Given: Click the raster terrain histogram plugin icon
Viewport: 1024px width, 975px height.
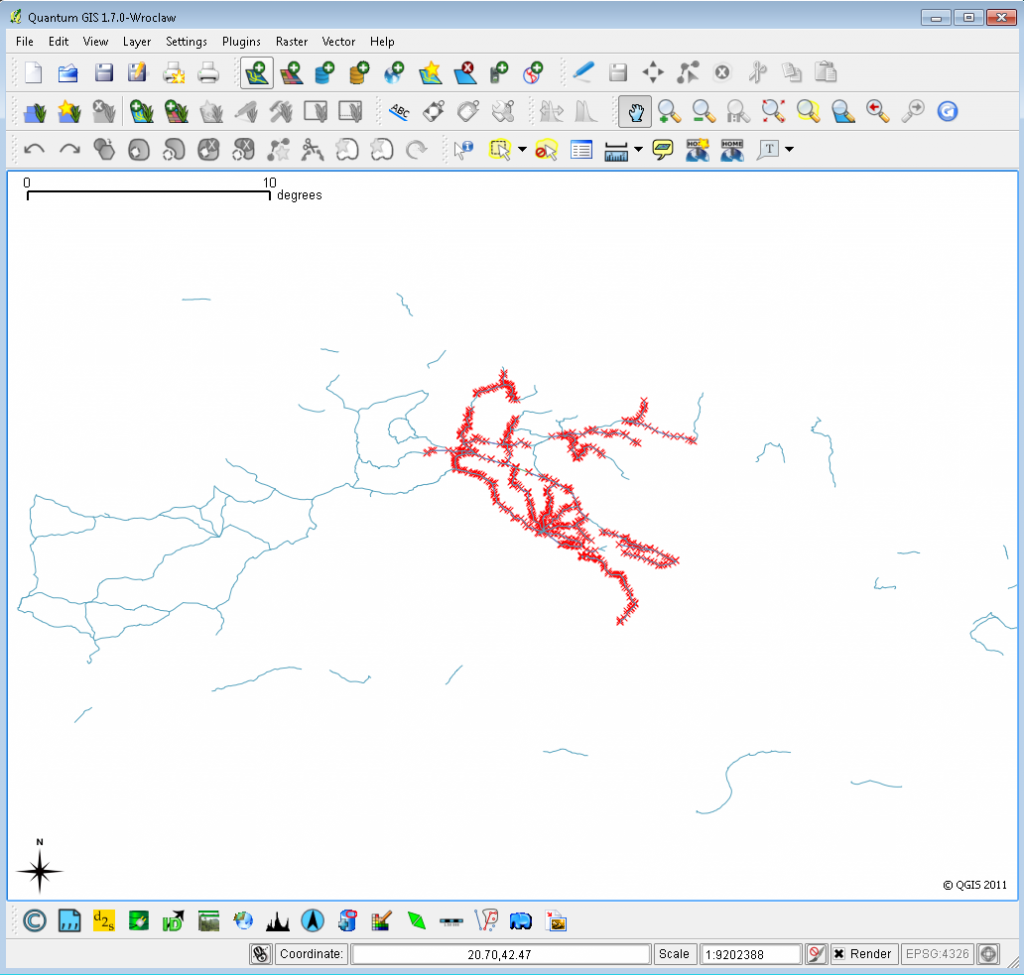Looking at the screenshot, I should pyautogui.click(x=278, y=921).
